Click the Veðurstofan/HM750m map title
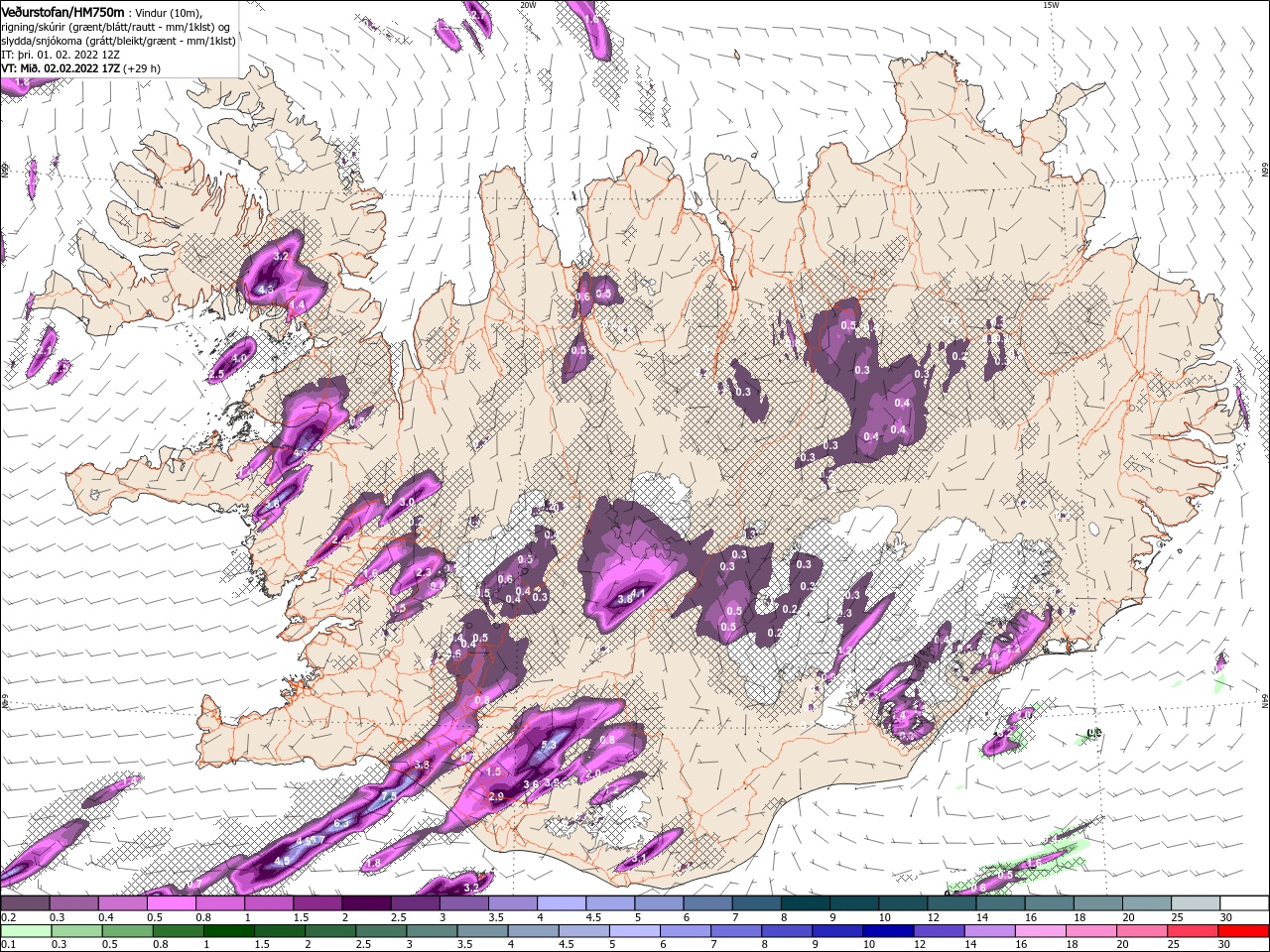1270x952 pixels. (x=63, y=11)
